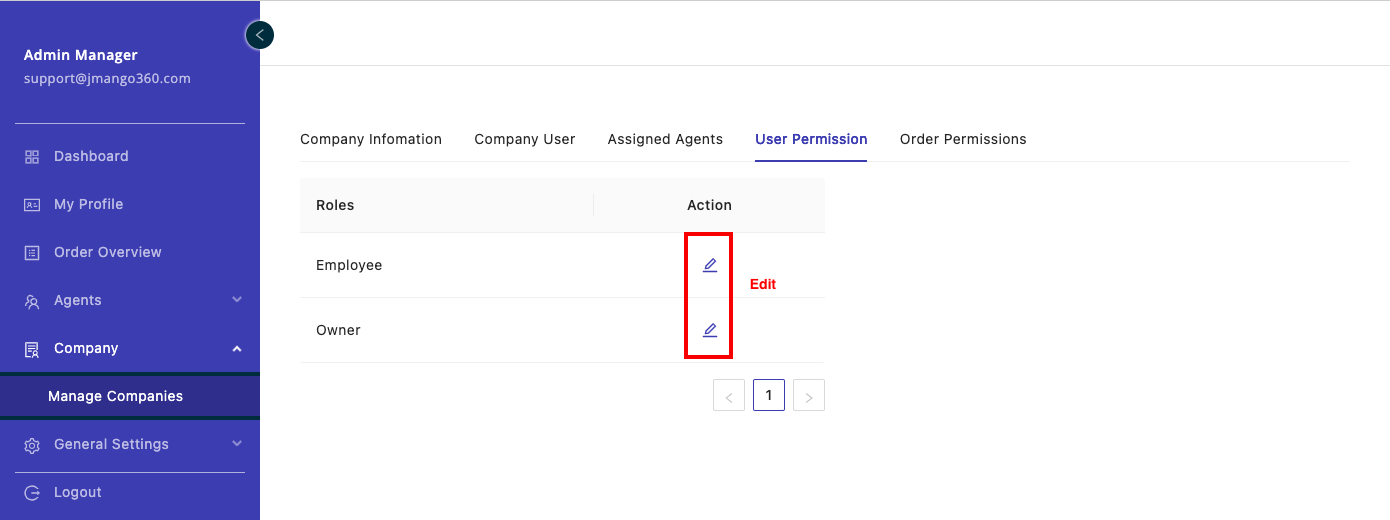Image resolution: width=1390 pixels, height=520 pixels.
Task: Click the Dashboard grid icon
Action: point(32,157)
